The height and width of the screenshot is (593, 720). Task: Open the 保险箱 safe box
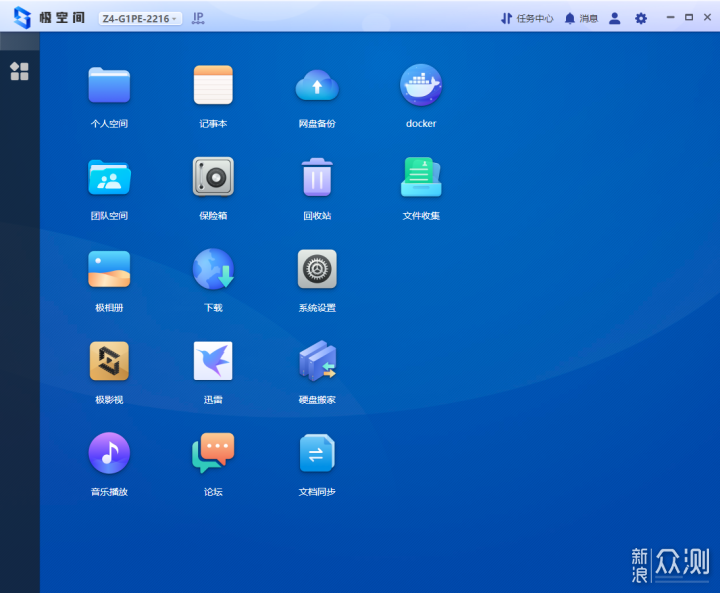[213, 177]
